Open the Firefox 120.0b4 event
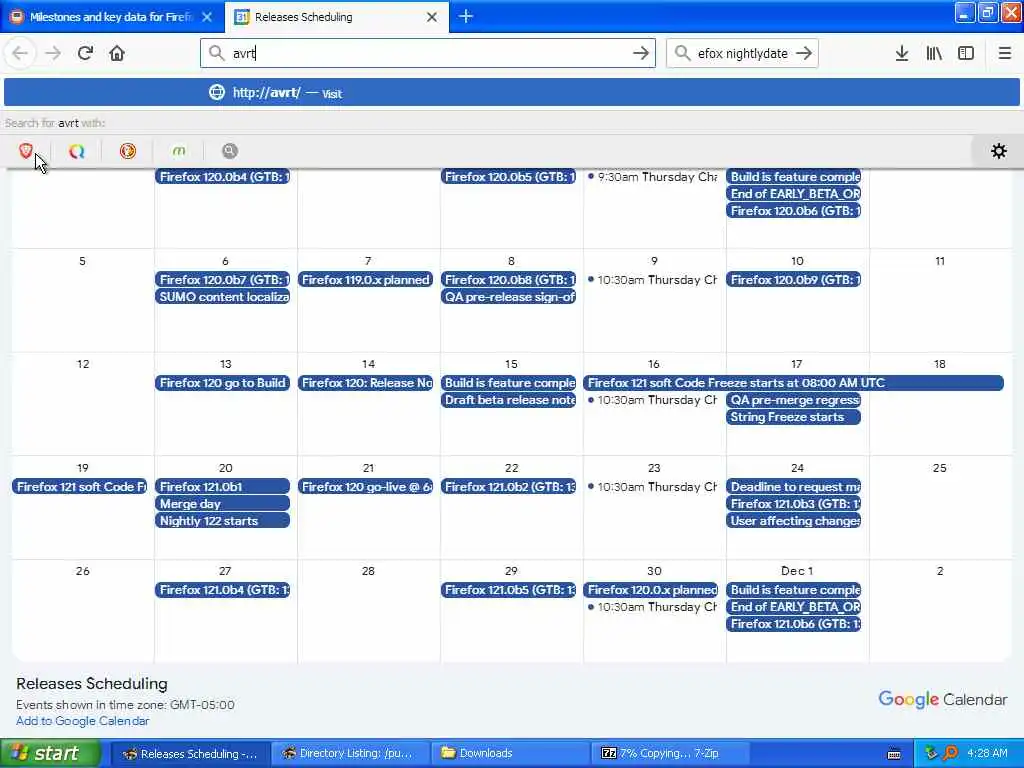 tap(223, 176)
